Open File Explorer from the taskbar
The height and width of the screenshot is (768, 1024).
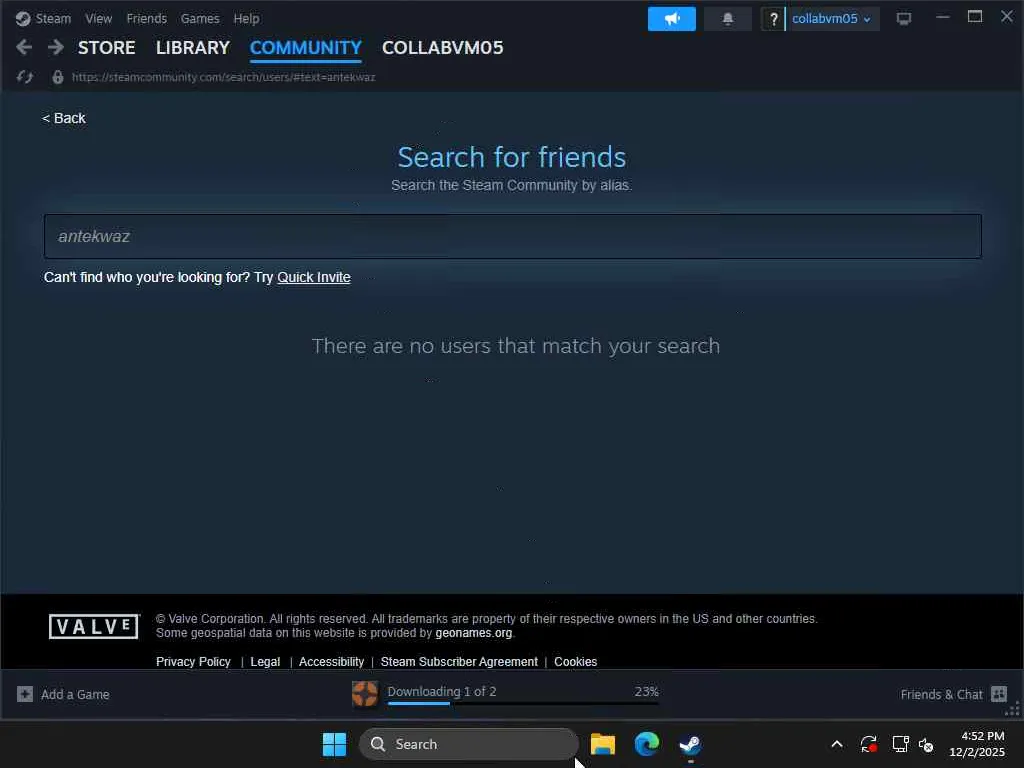click(x=602, y=744)
